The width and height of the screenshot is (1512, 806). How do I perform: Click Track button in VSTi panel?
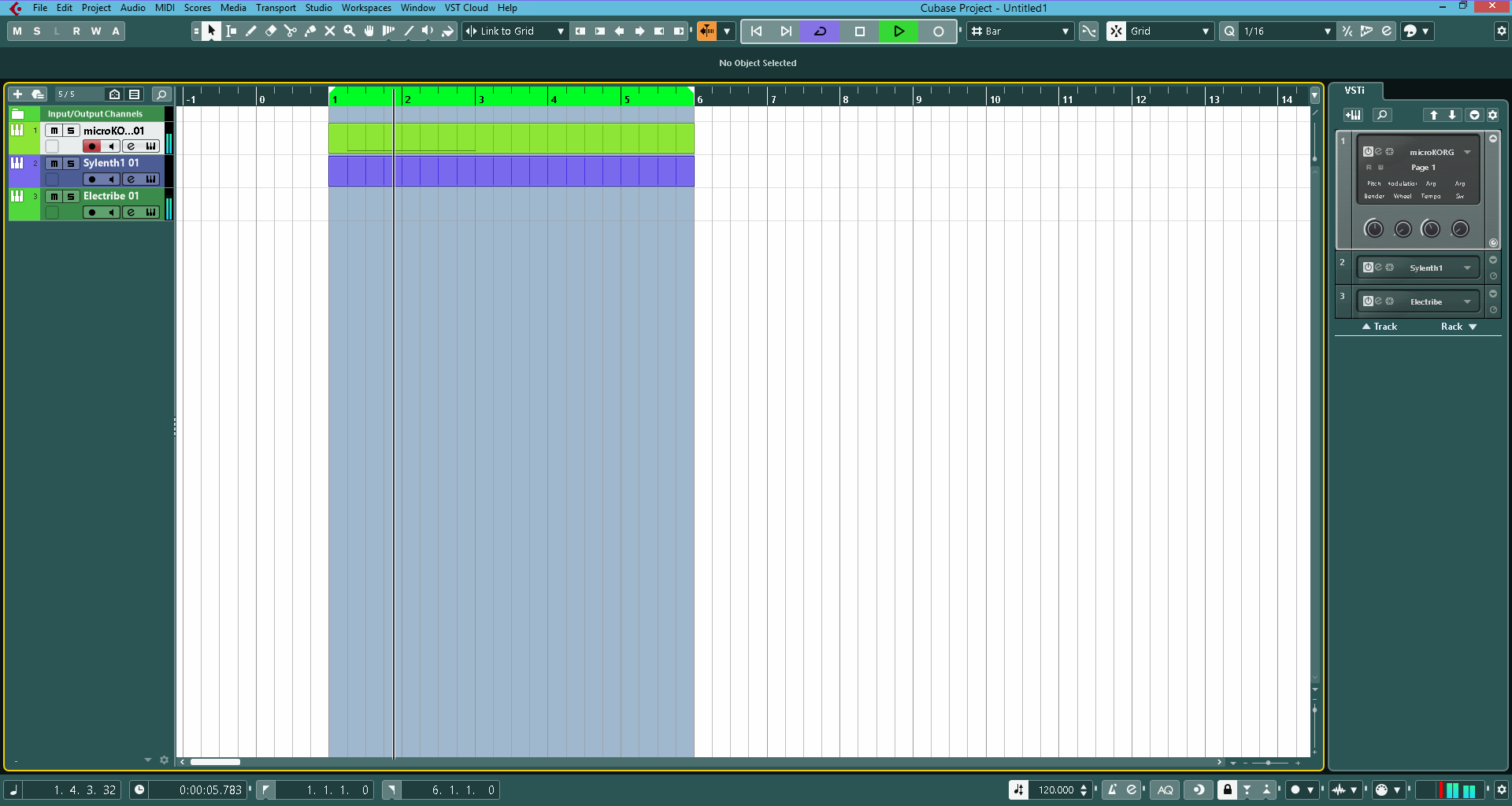1380,327
